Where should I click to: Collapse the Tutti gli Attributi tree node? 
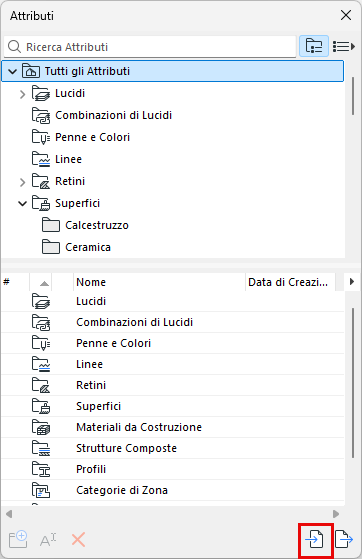click(x=12, y=72)
